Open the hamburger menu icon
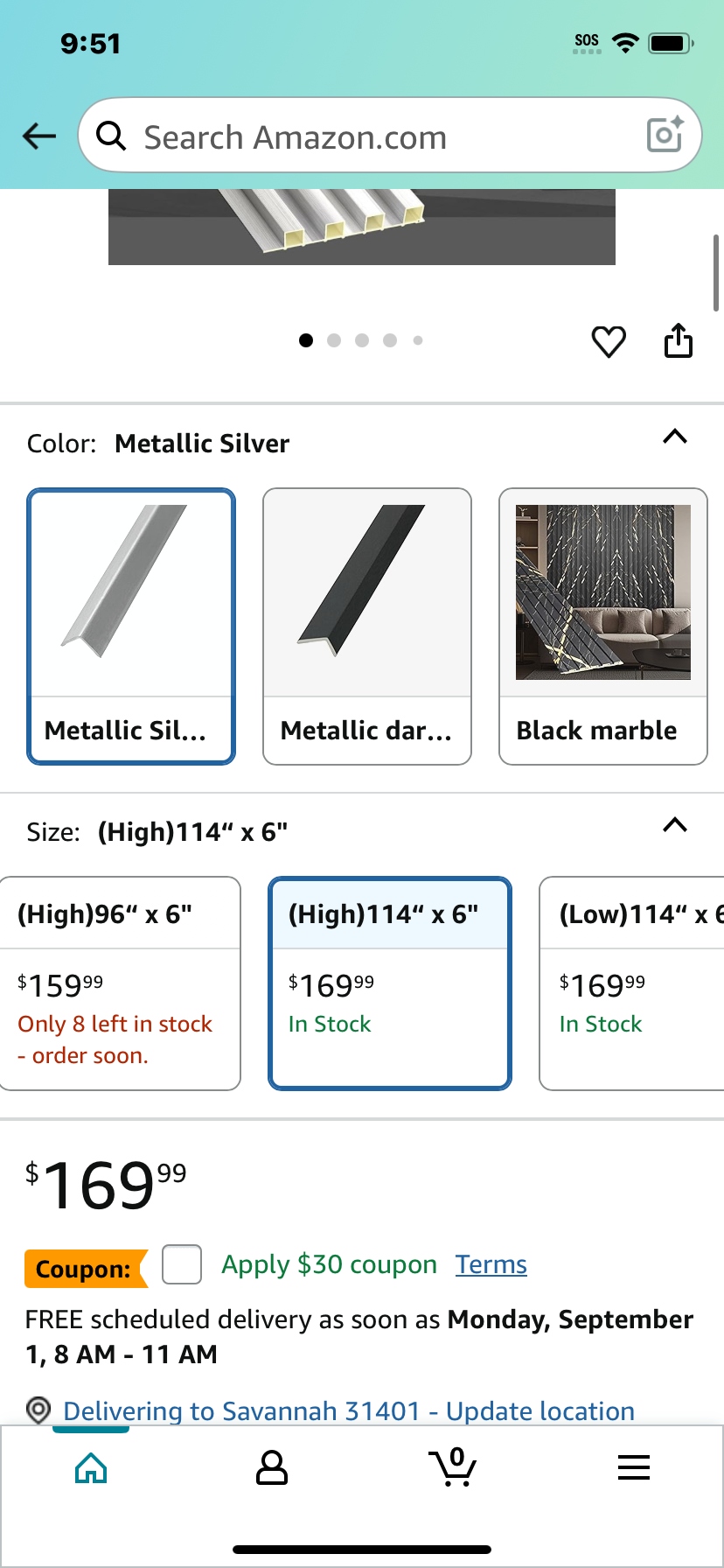 (x=634, y=1467)
